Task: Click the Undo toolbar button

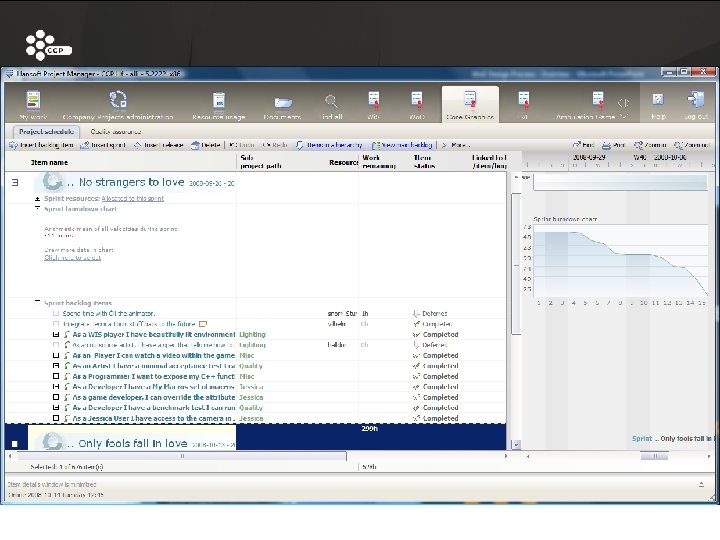Action: (x=242, y=145)
